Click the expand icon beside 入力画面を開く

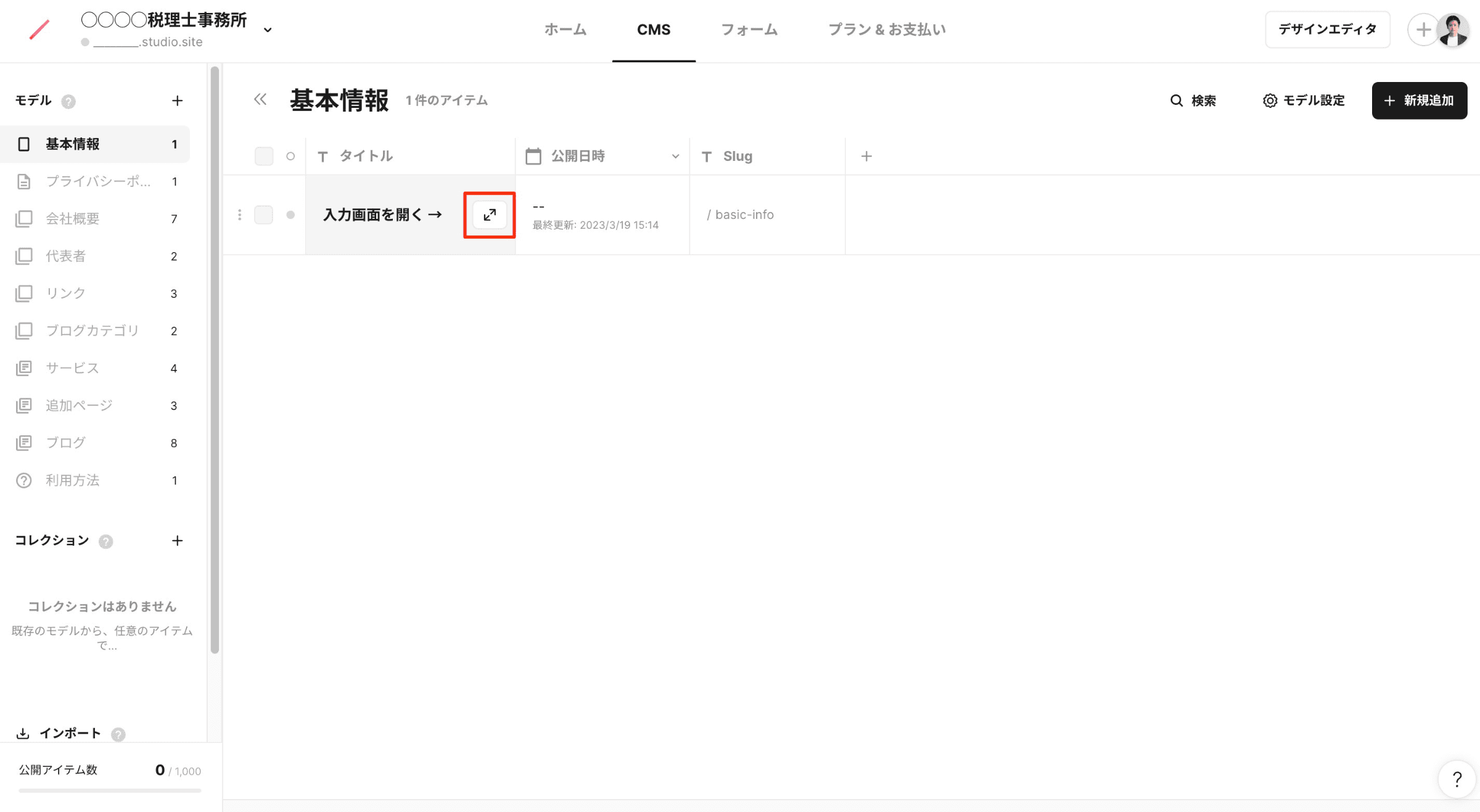click(489, 215)
